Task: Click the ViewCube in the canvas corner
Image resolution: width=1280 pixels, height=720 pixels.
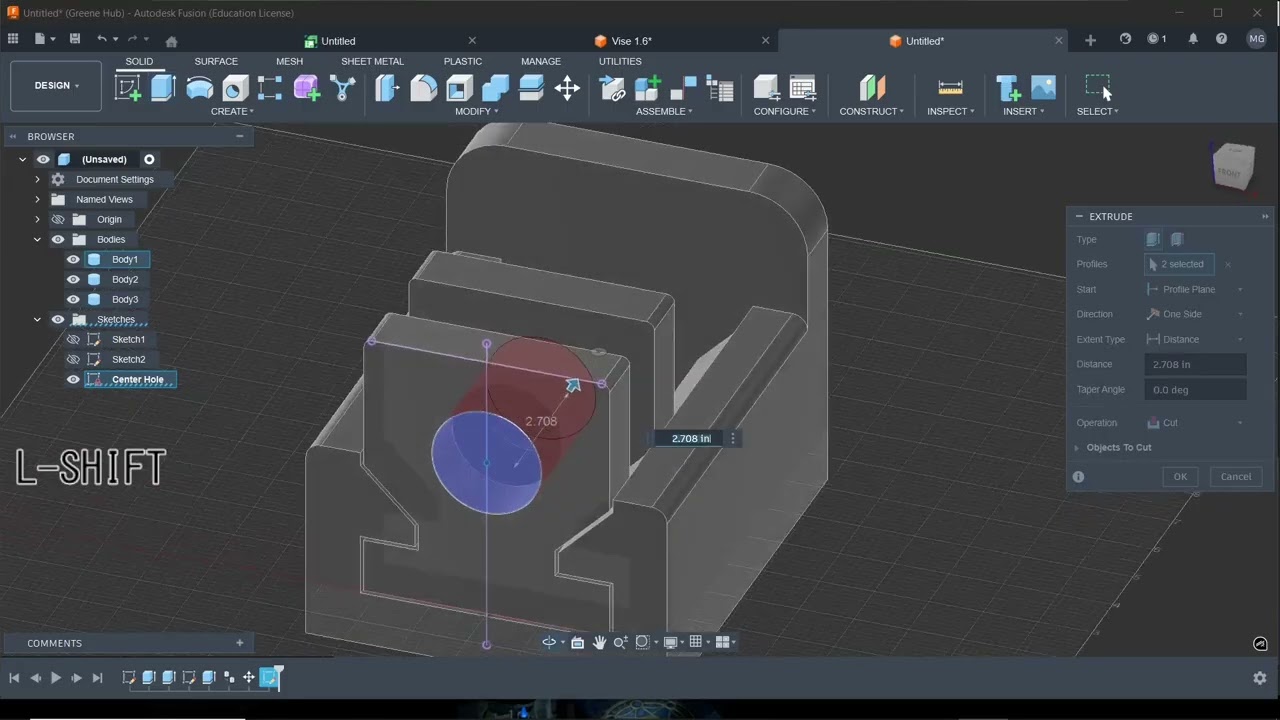Action: [1232, 166]
